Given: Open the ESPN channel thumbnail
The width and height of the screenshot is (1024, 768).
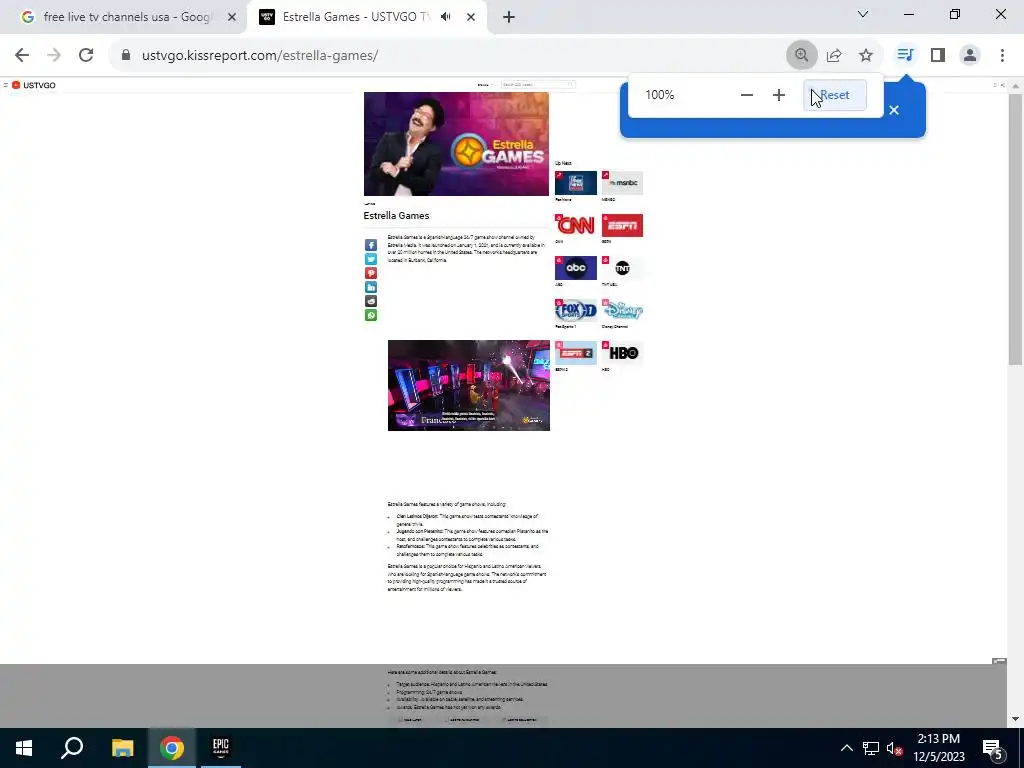Looking at the screenshot, I should coord(622,225).
